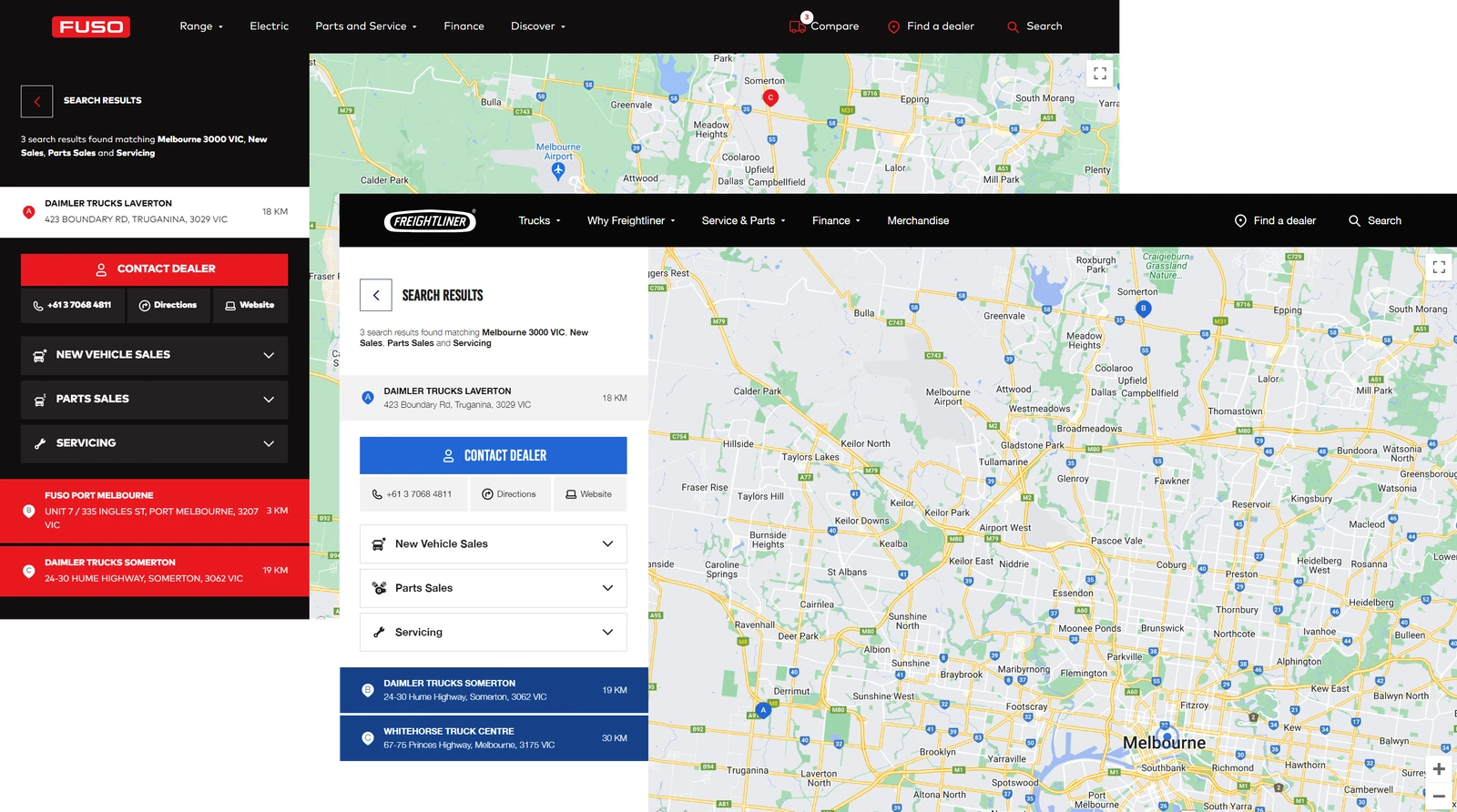Open the Why Freightliner menu
This screenshot has height=812, width=1457.
click(631, 220)
